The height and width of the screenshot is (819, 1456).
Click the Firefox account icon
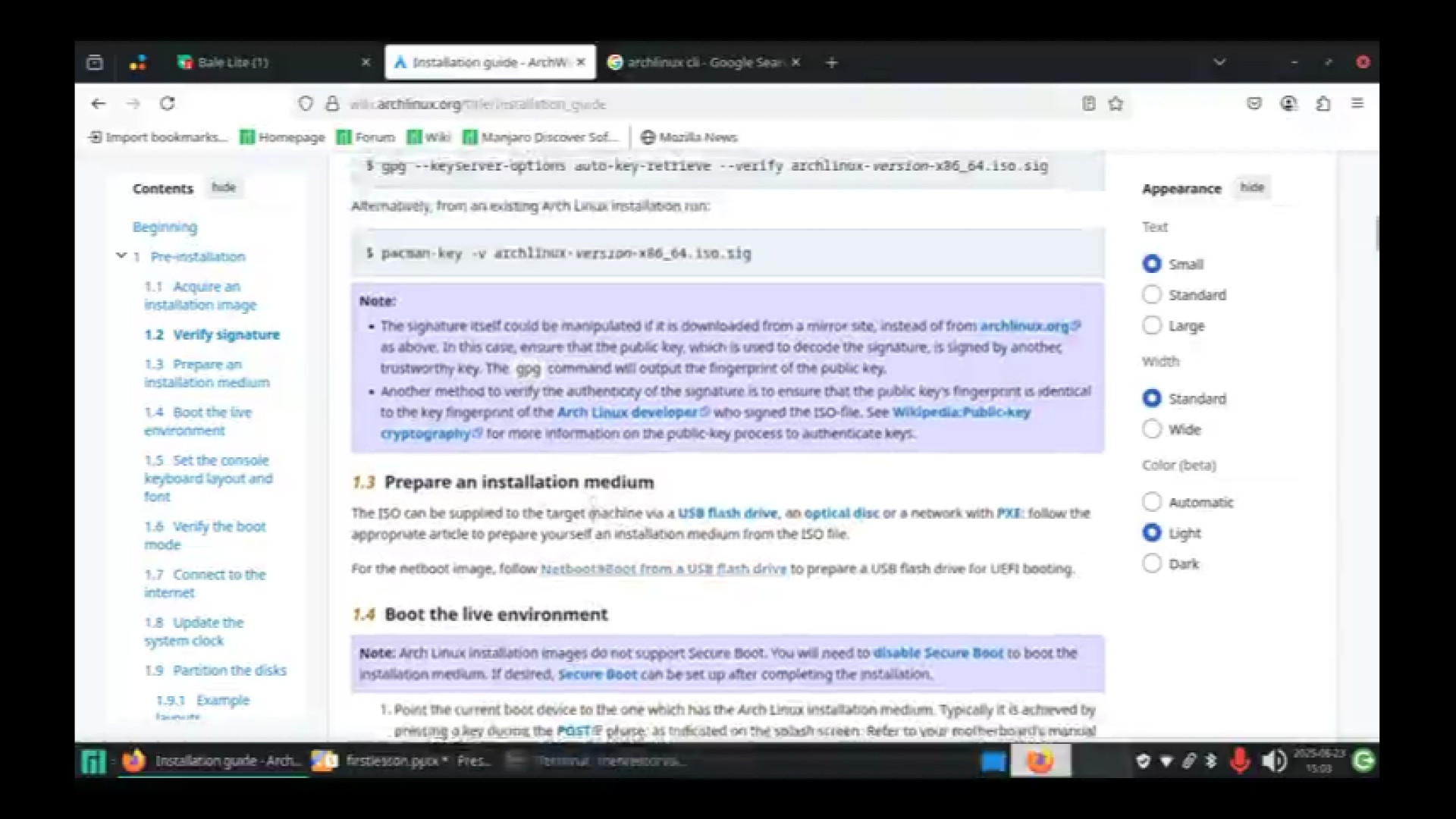pyautogui.click(x=1288, y=103)
